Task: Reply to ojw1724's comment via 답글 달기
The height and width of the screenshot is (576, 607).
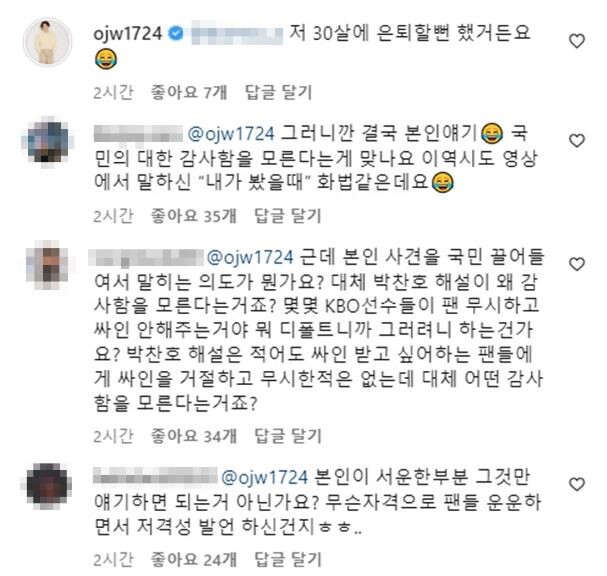Action: [279, 93]
